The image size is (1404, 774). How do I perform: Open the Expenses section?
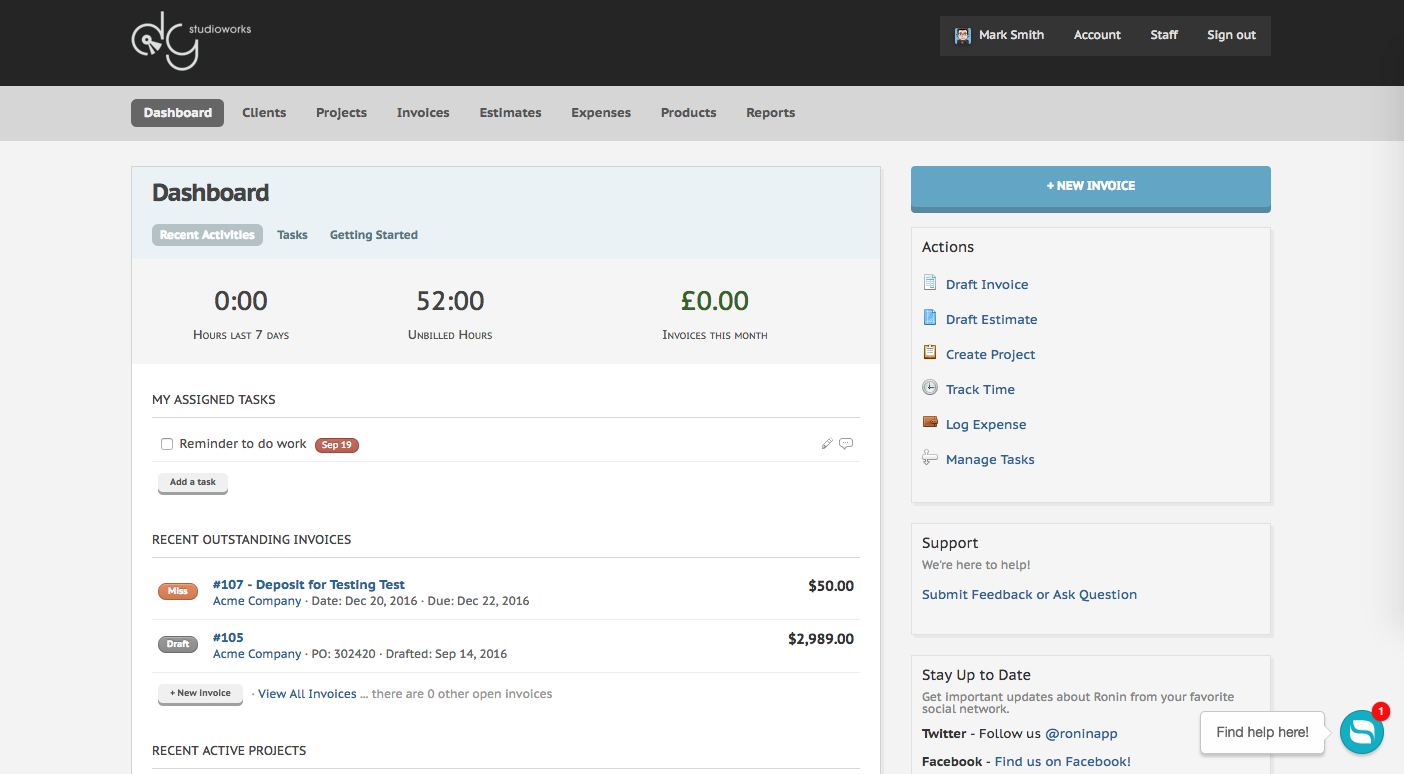click(601, 113)
